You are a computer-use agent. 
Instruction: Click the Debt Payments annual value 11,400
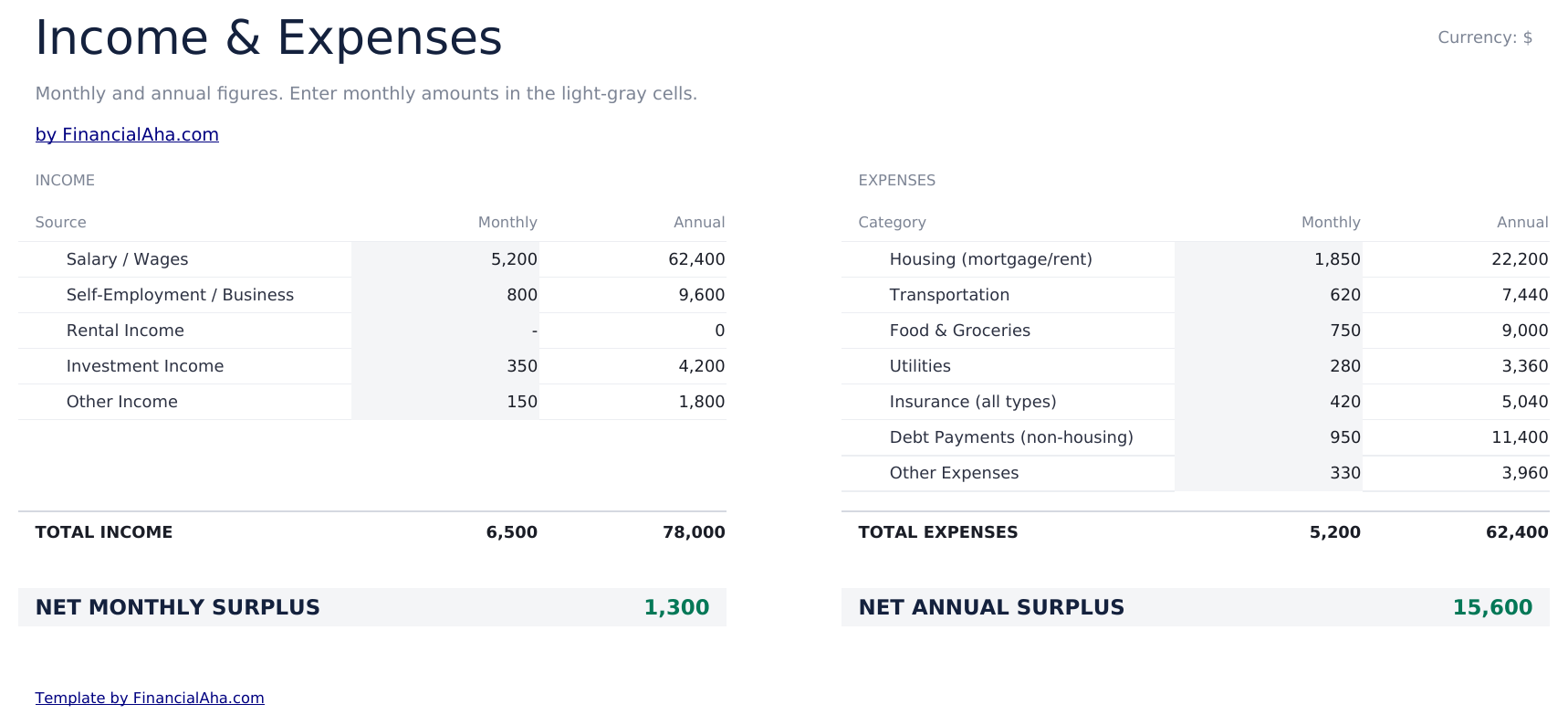click(1520, 437)
